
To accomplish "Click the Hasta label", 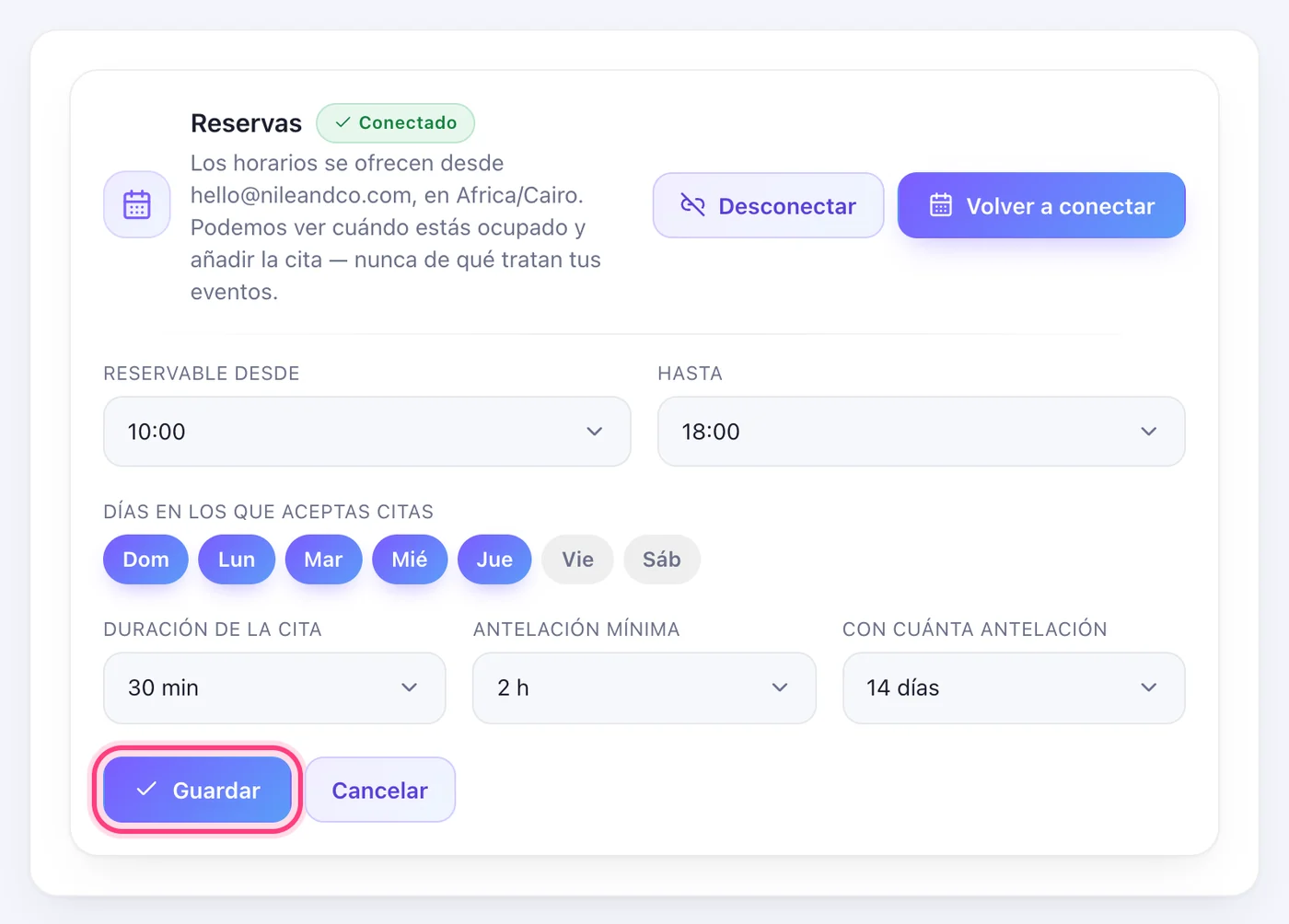I will tap(691, 374).
